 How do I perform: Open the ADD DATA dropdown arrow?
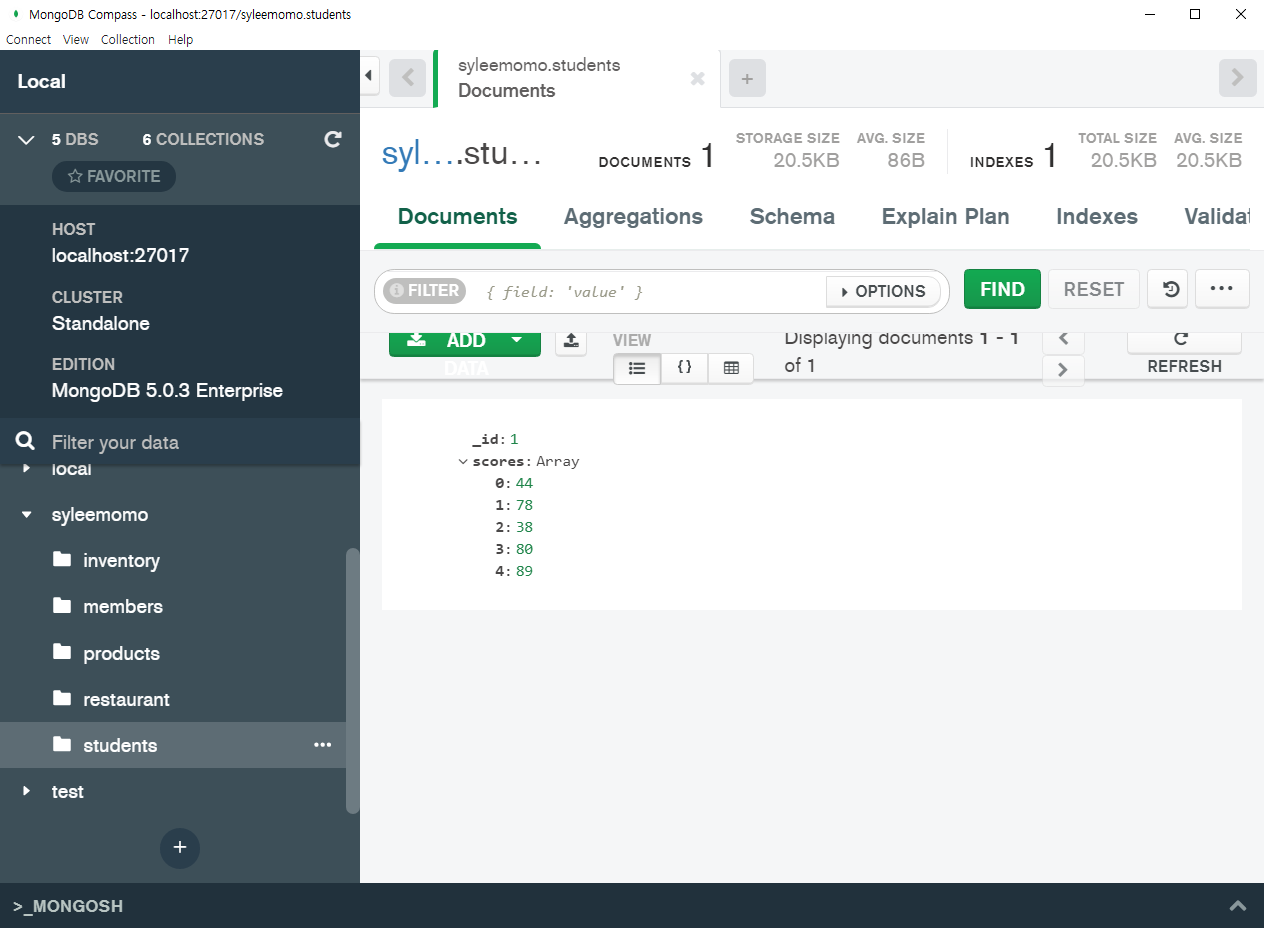pos(517,340)
